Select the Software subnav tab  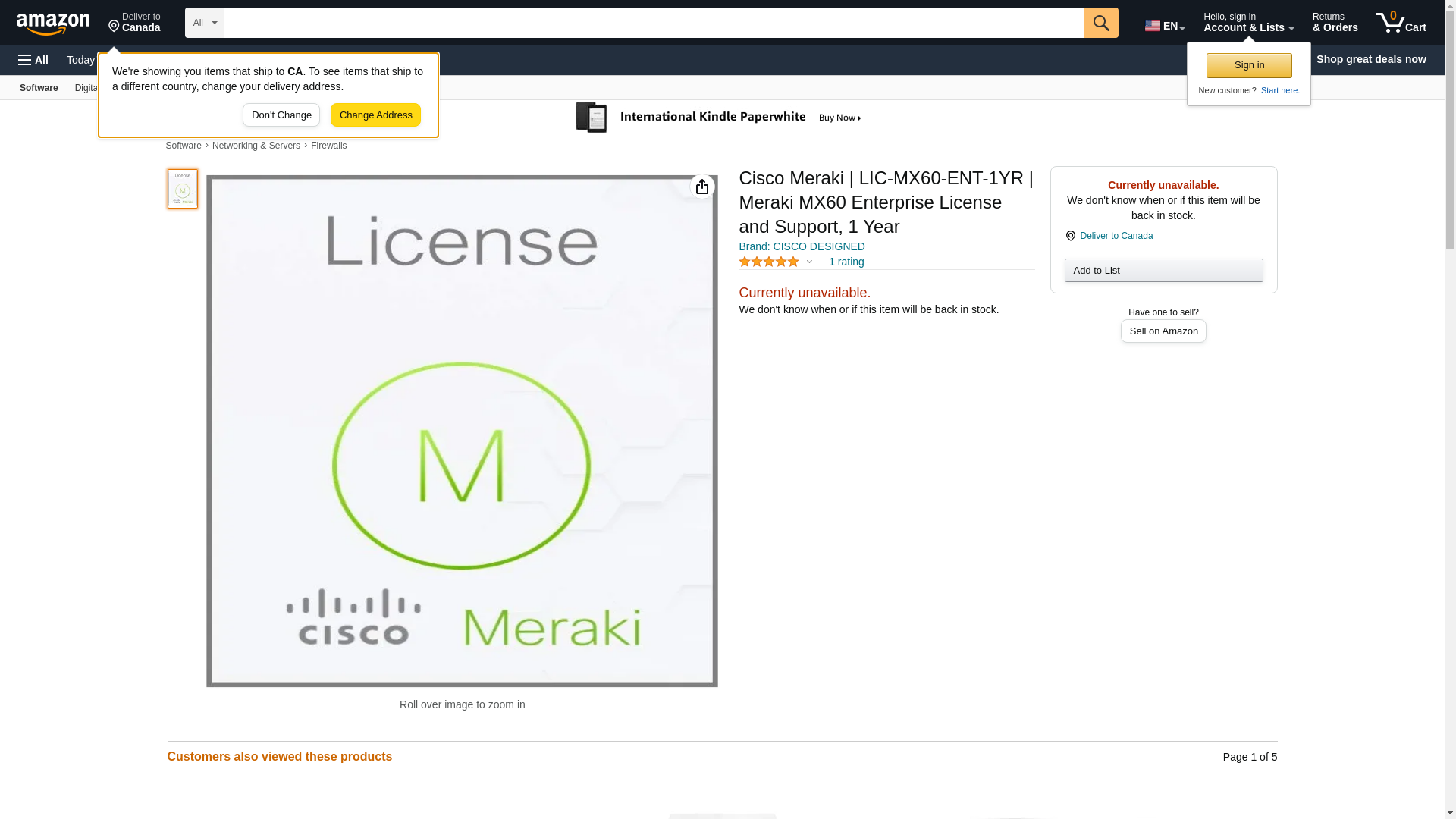click(39, 88)
